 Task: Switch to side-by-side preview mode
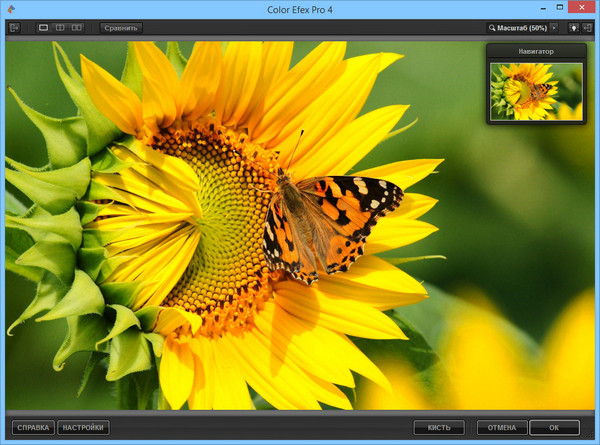[77, 28]
